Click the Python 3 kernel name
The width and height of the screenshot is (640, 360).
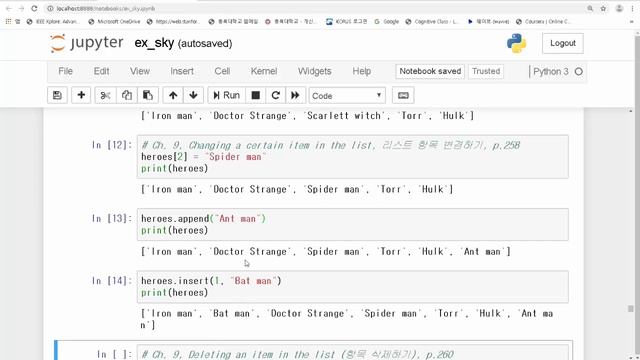(551, 72)
